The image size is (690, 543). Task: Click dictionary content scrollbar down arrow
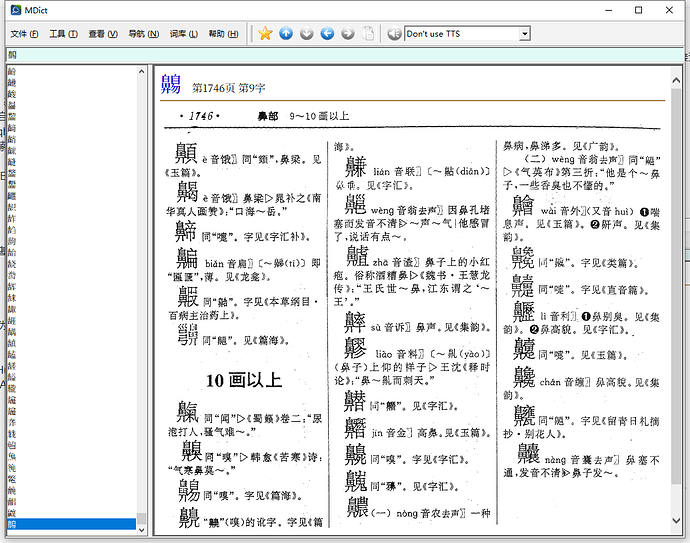[676, 521]
